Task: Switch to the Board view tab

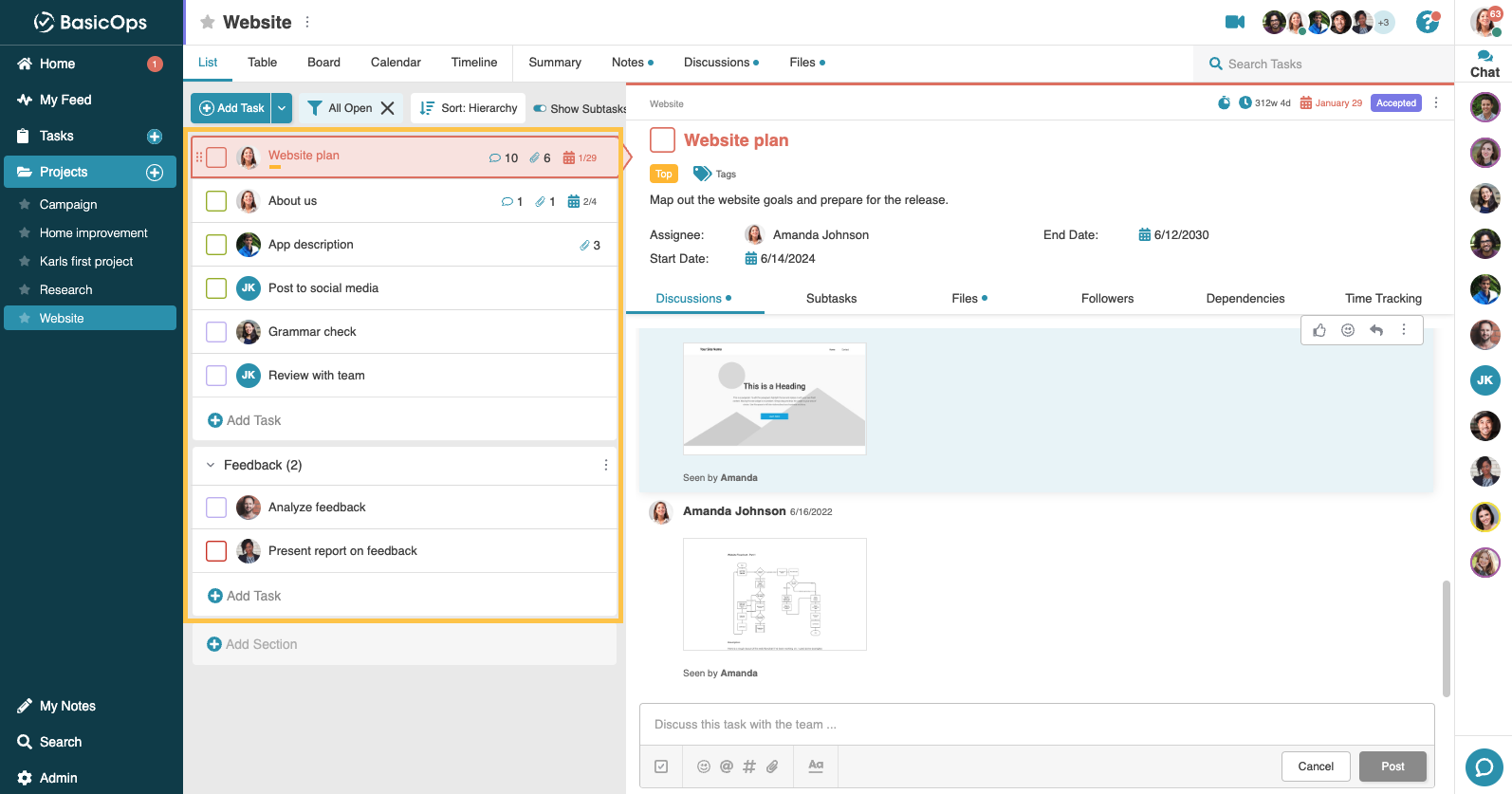Action: tap(323, 63)
